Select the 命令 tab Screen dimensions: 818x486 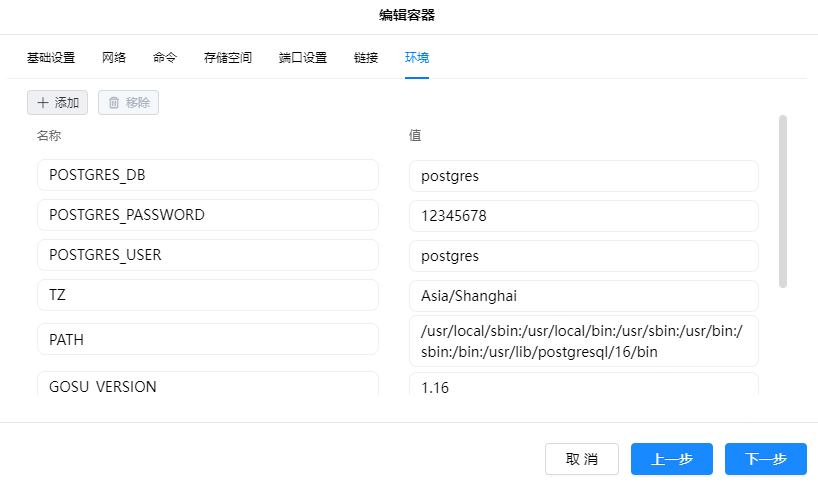165,57
